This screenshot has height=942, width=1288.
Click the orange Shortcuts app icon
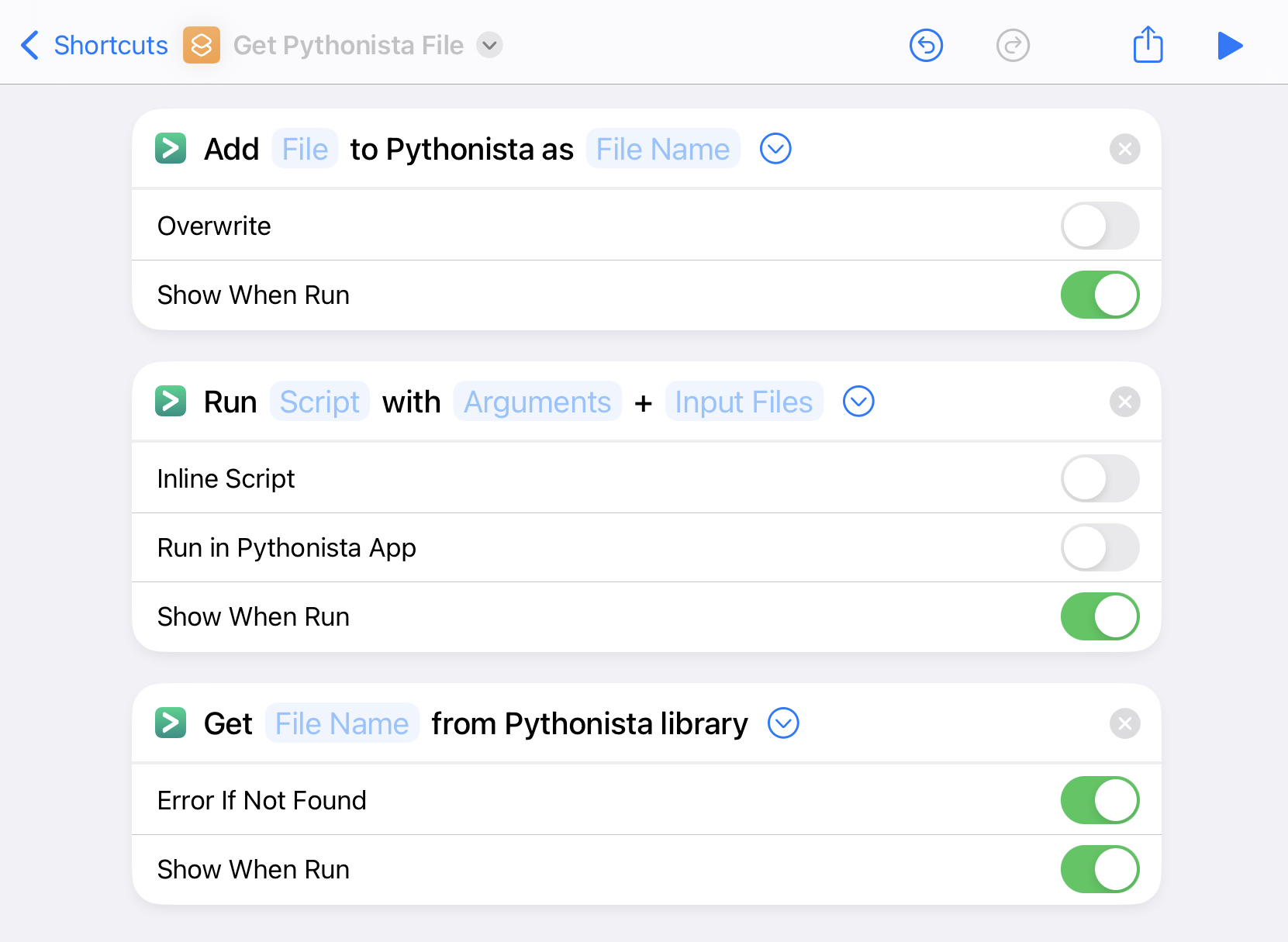click(202, 45)
